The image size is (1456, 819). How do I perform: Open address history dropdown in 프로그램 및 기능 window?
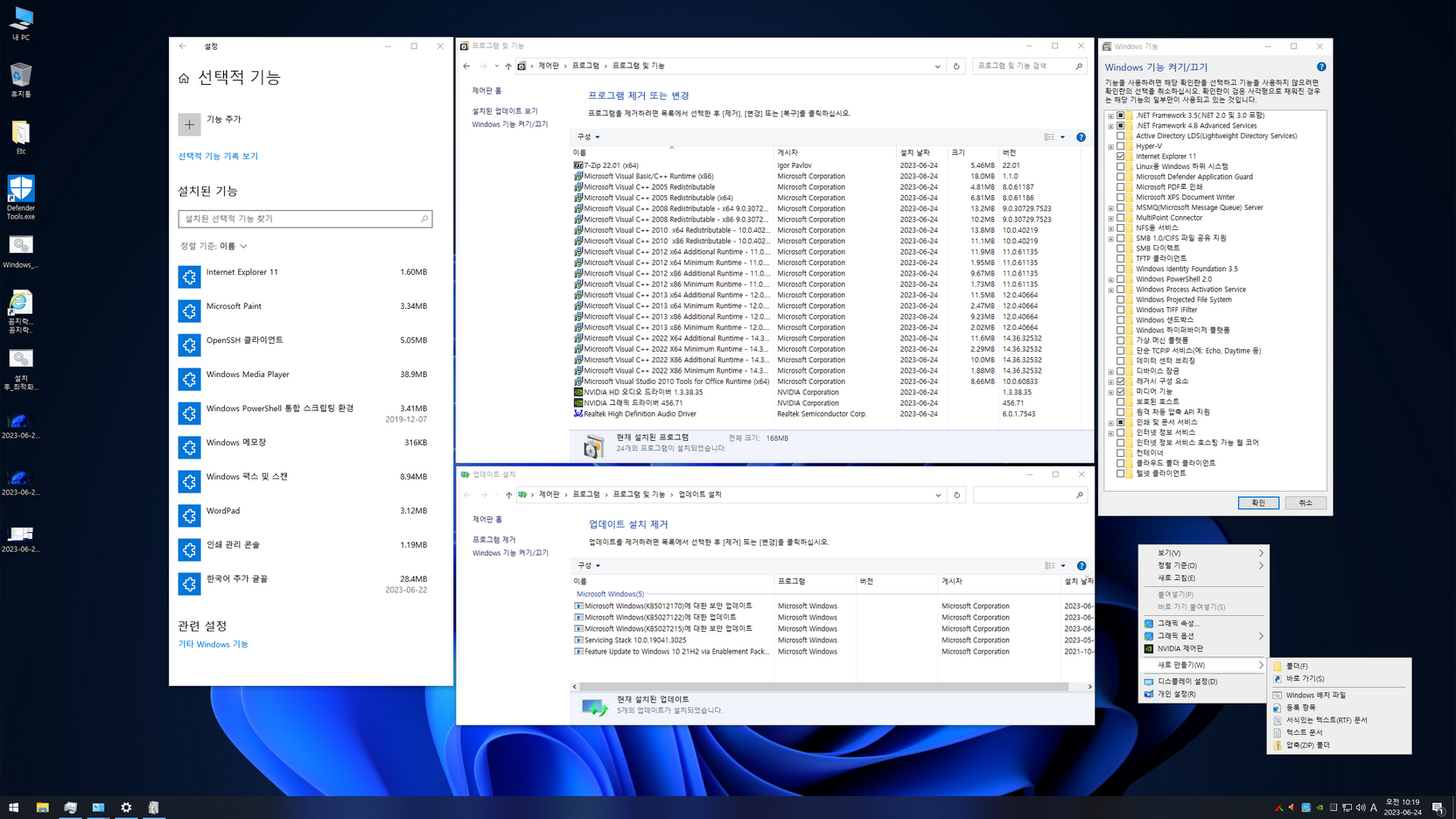point(937,66)
